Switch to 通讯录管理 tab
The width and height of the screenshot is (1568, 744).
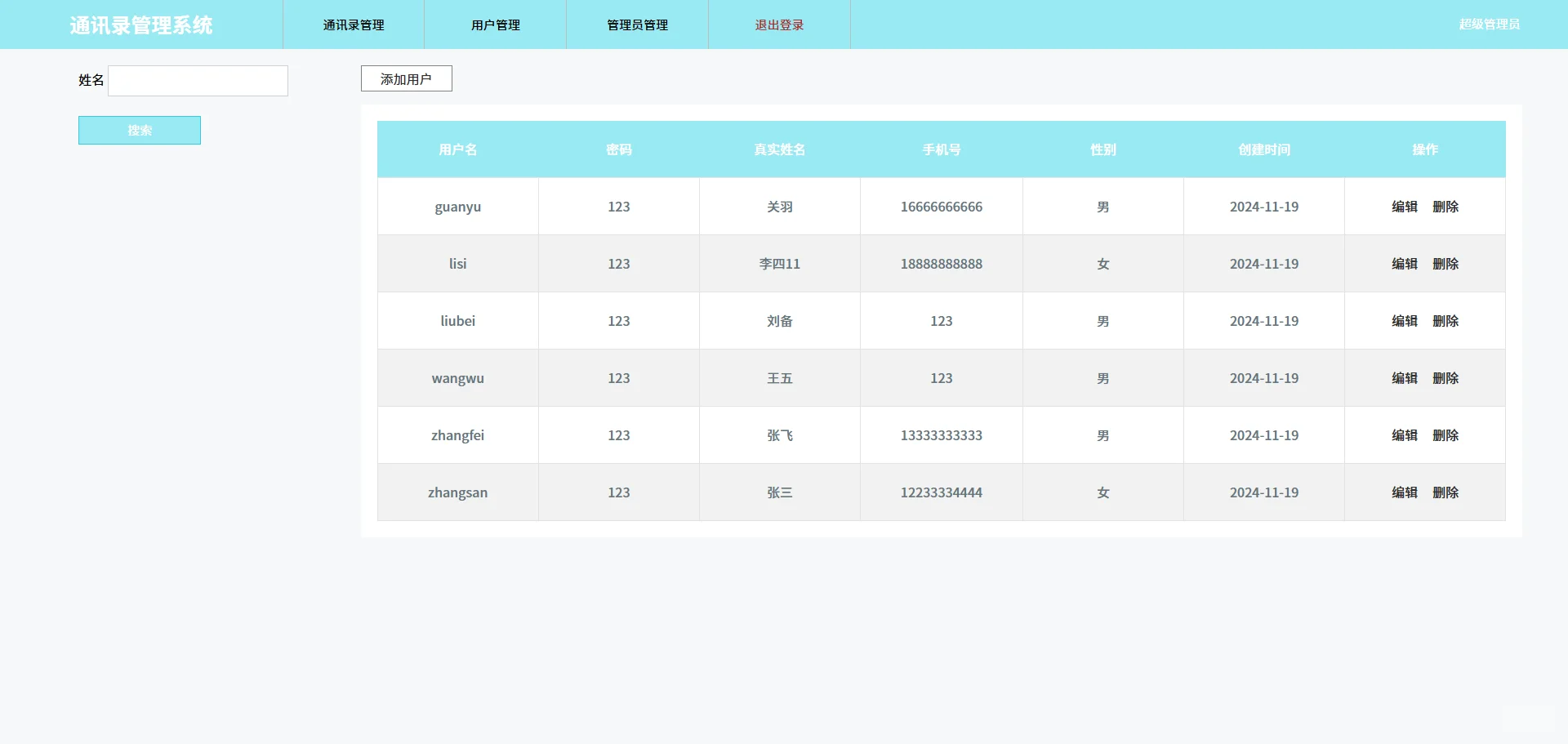(353, 25)
